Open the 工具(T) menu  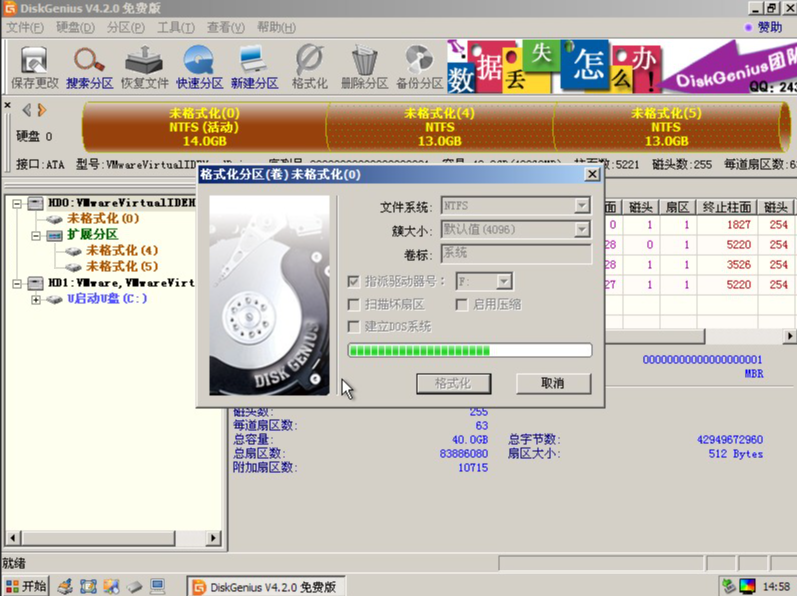click(175, 27)
